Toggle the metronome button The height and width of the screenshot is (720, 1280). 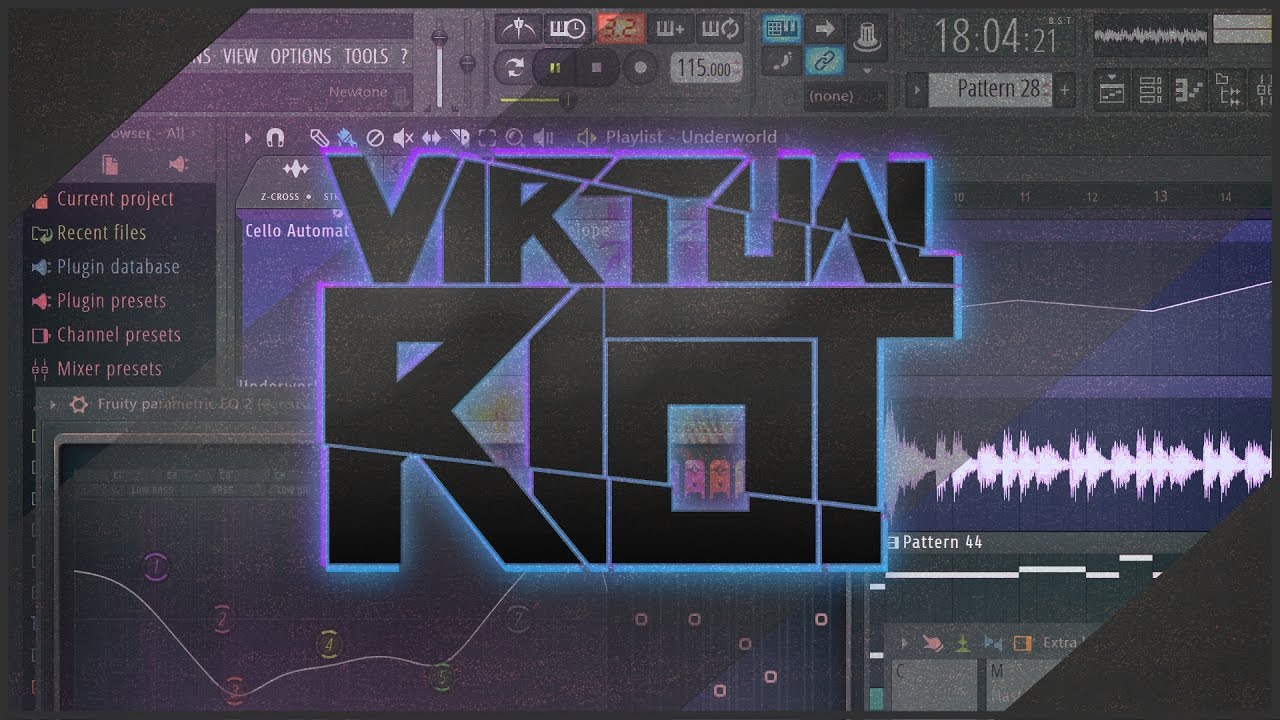click(x=518, y=29)
